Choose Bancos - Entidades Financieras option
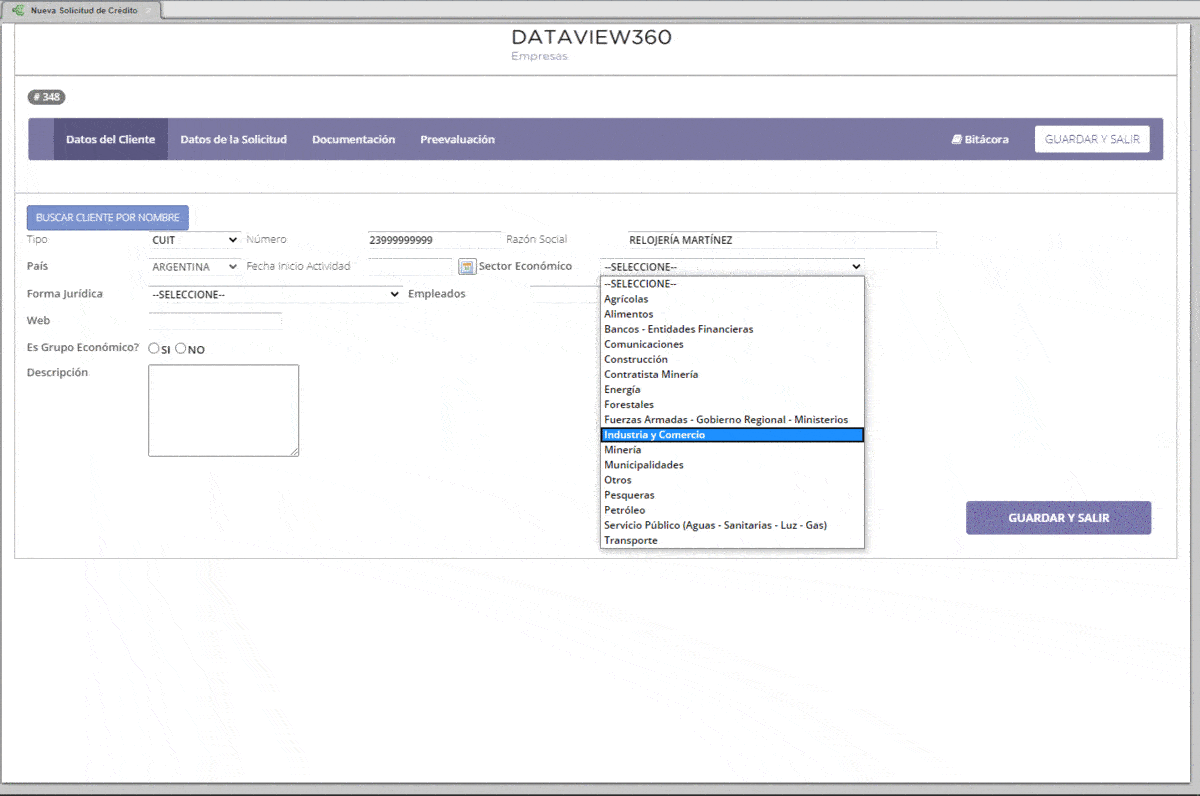 click(x=732, y=329)
